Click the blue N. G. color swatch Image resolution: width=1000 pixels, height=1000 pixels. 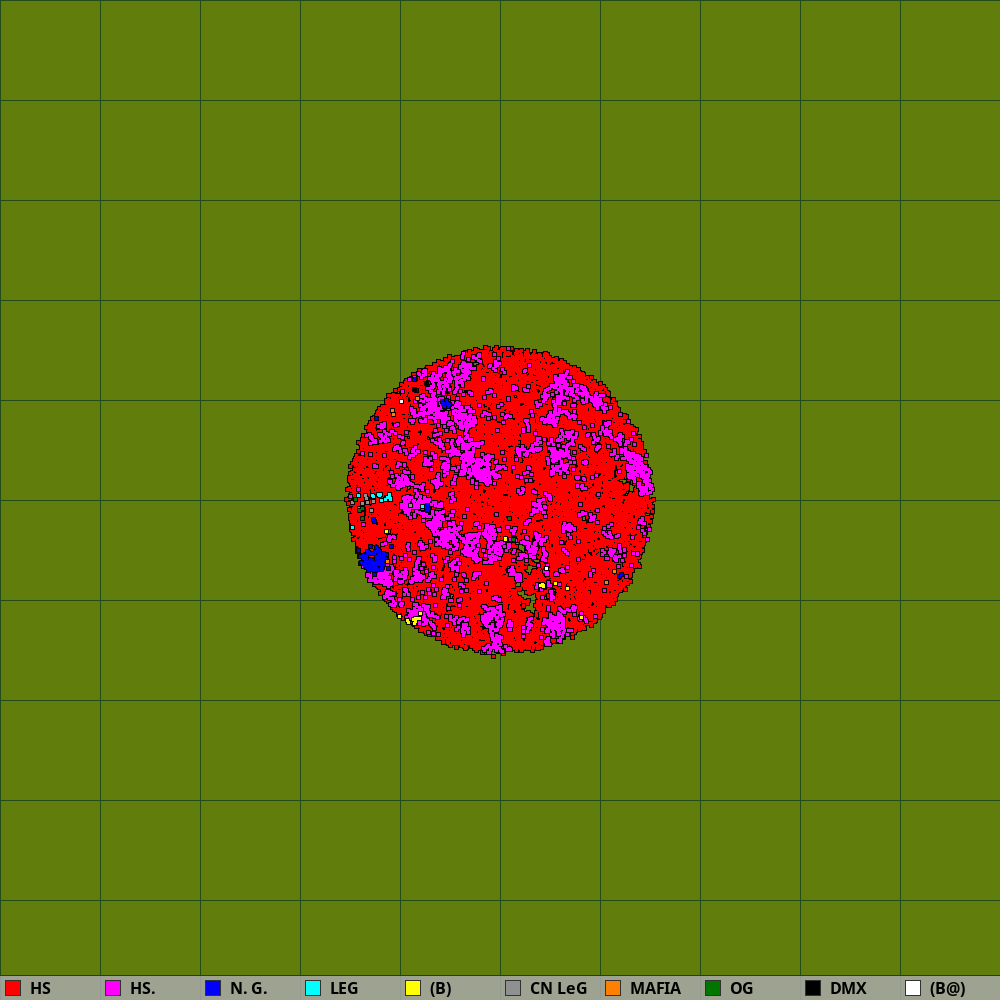213,988
